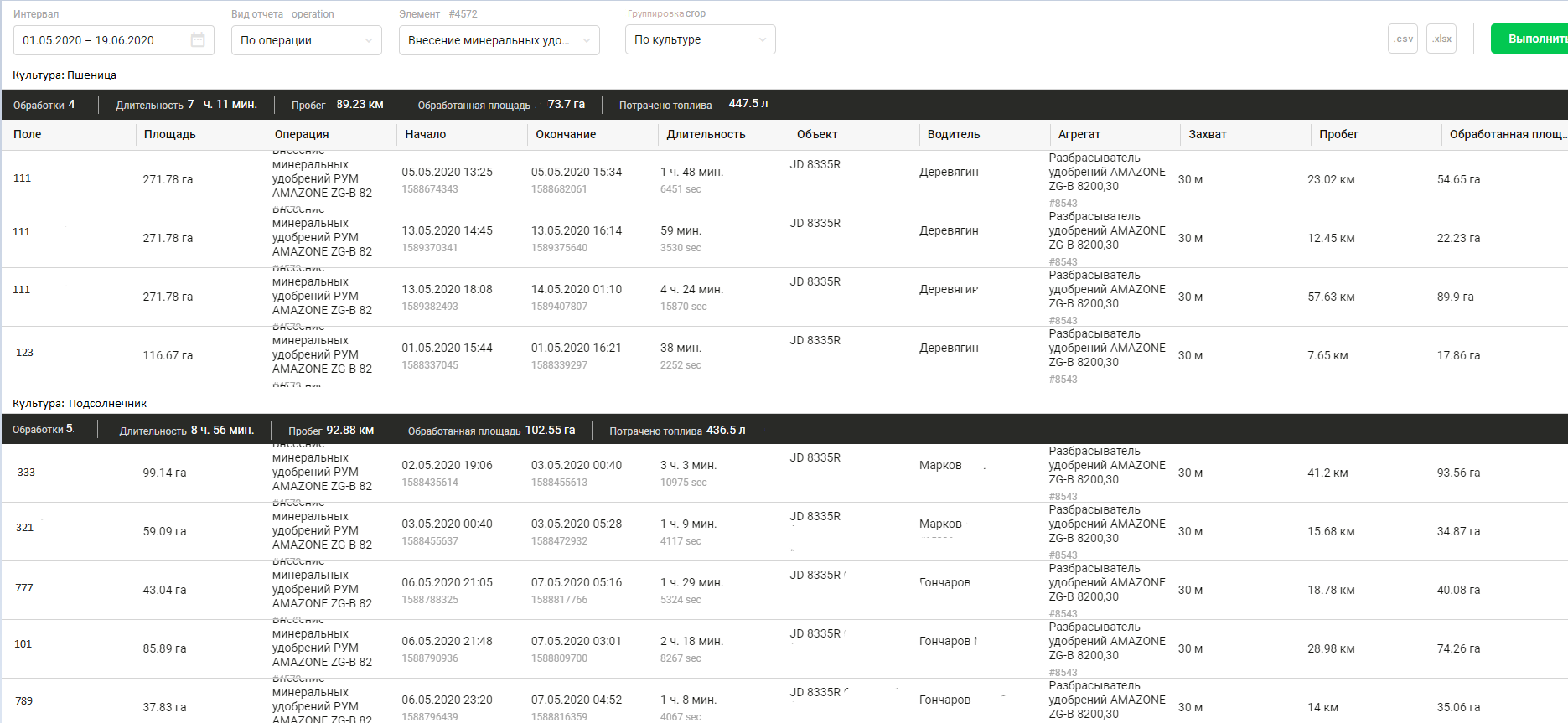Export report as .xlsx file

tap(1441, 39)
